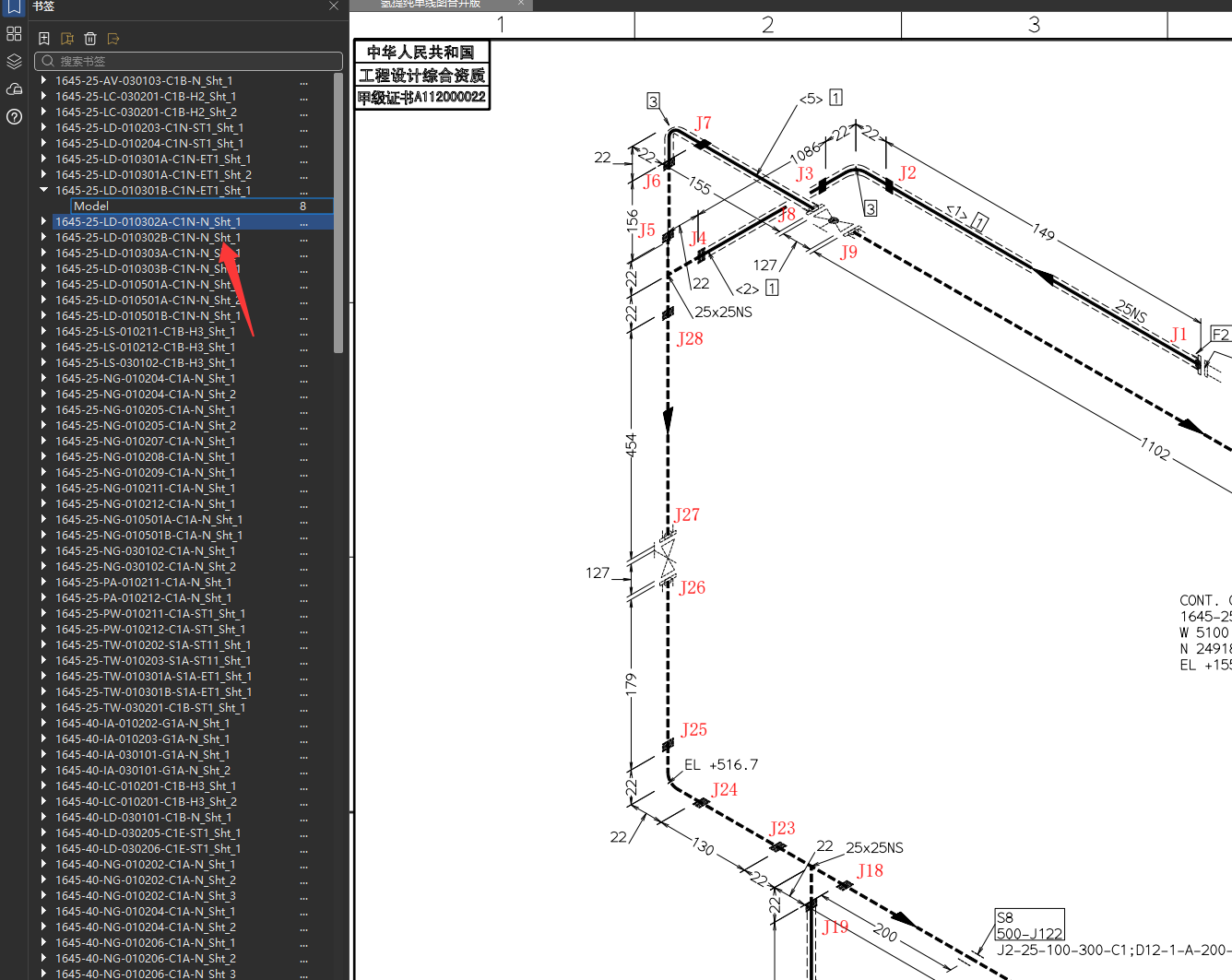The width and height of the screenshot is (1232, 980).
Task: Open more options for 1645-25-PW-010211-C1A-ST1_Sht_1
Action: coord(303,614)
